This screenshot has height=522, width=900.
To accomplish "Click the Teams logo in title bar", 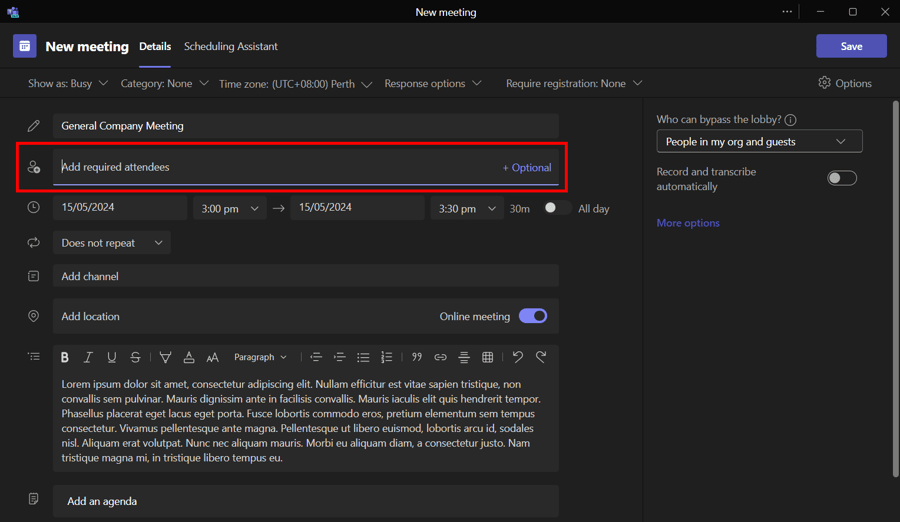I will [13, 12].
